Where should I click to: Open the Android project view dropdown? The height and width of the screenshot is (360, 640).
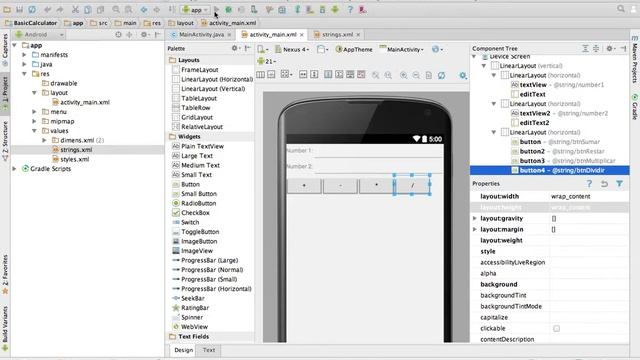point(39,35)
